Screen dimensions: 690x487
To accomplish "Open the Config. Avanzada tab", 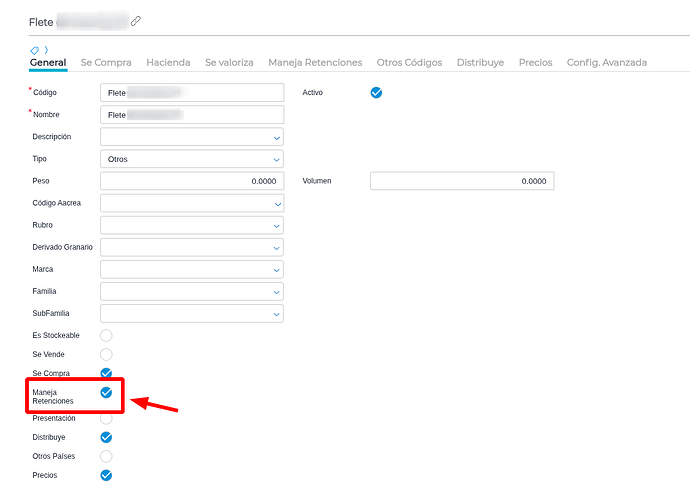I will [x=606, y=62].
